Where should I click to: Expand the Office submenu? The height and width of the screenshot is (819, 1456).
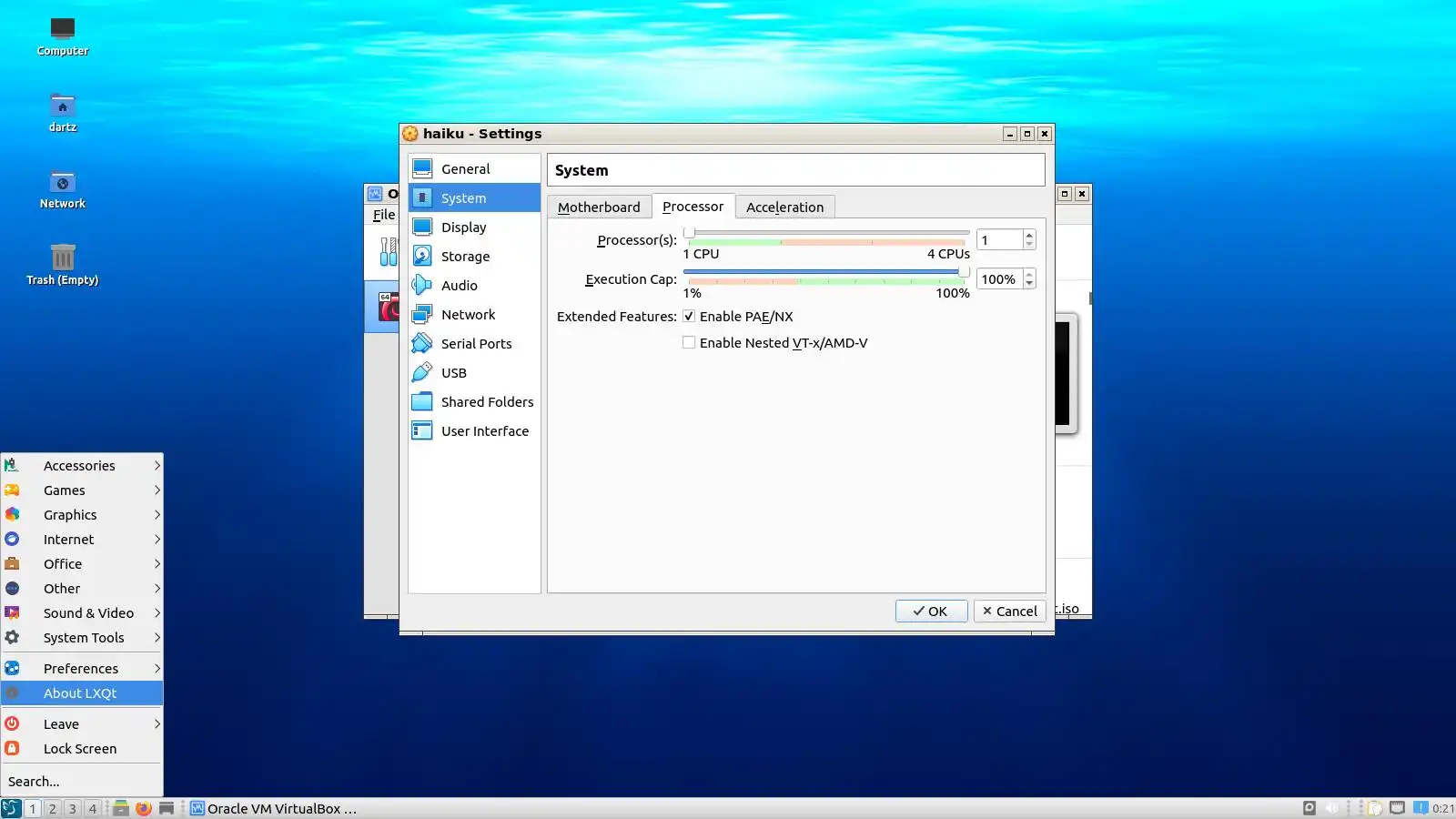82,564
